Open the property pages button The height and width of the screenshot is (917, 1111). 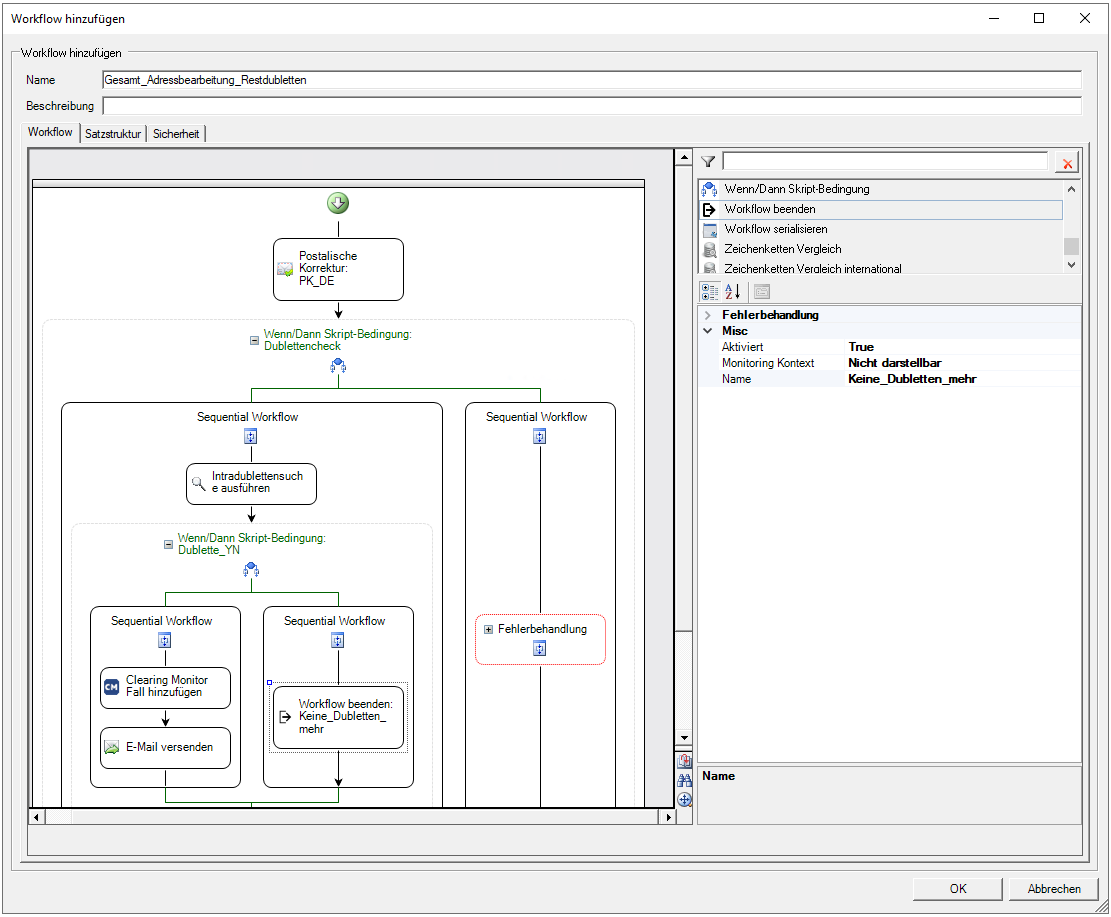click(x=762, y=291)
